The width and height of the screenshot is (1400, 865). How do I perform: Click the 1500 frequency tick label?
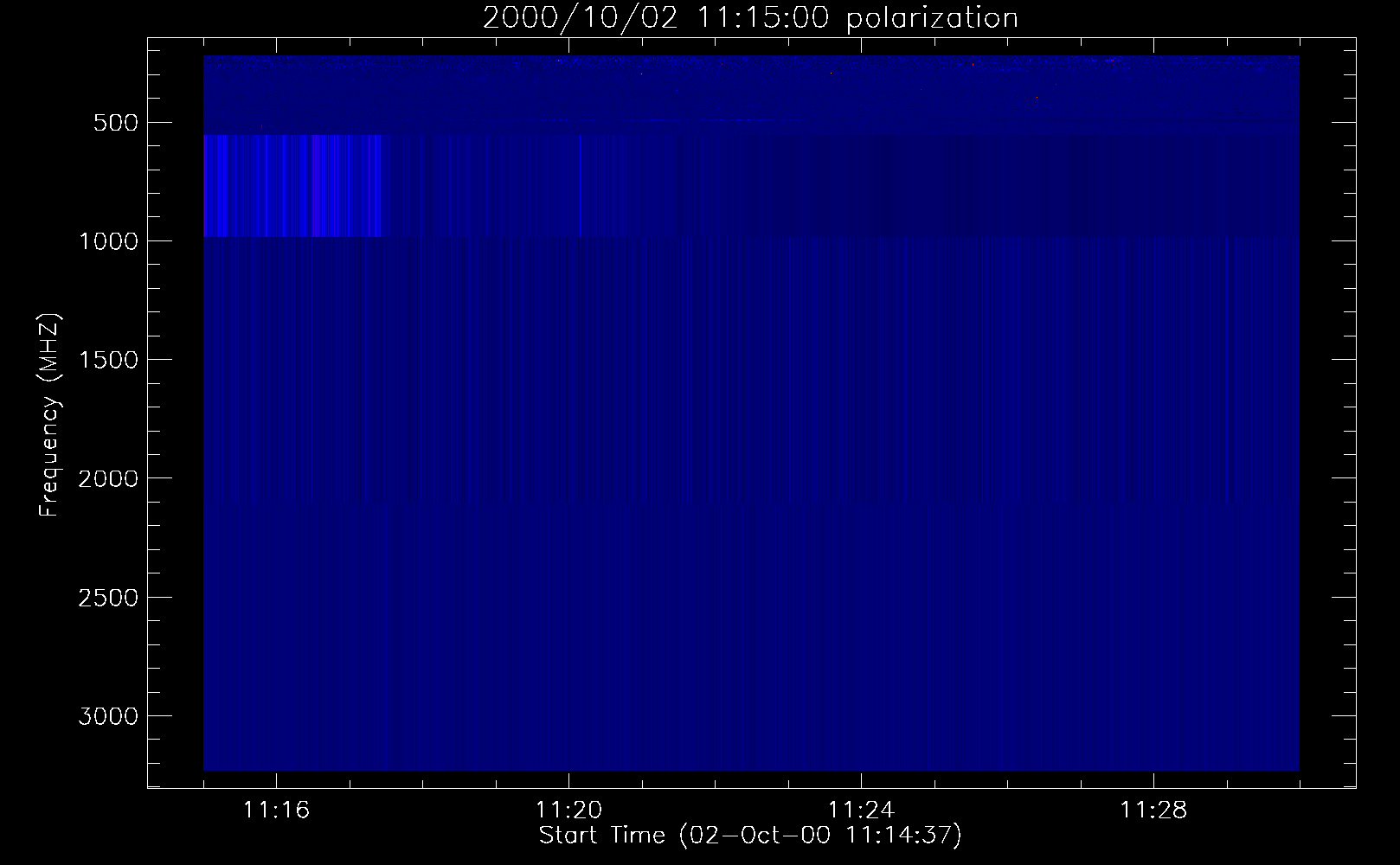click(x=108, y=360)
